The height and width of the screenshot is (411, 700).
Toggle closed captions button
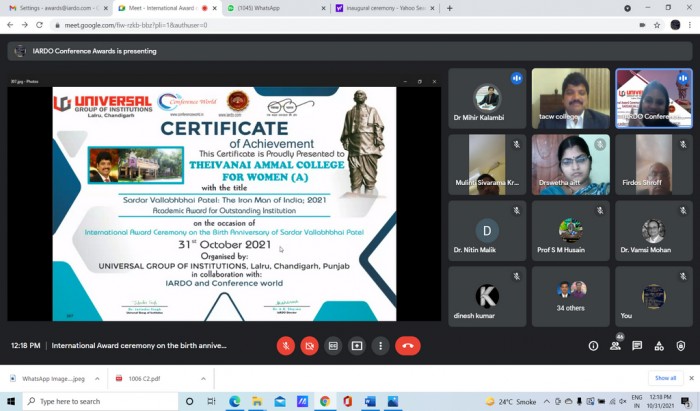pos(333,346)
